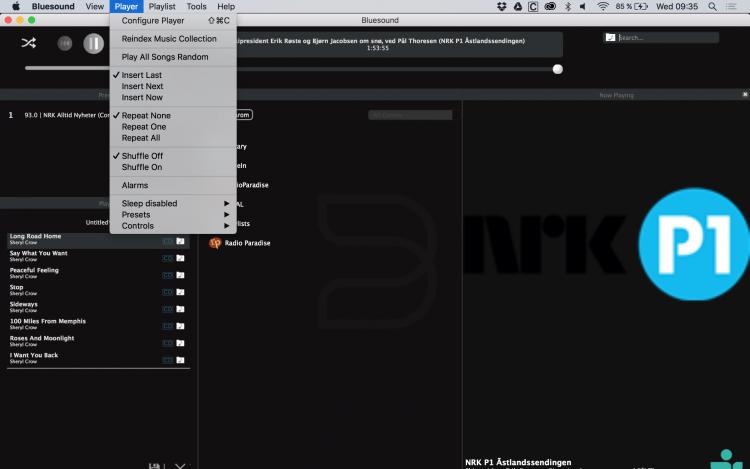Choose Insert Next in the Player menu
750x469 pixels.
(x=173, y=86)
